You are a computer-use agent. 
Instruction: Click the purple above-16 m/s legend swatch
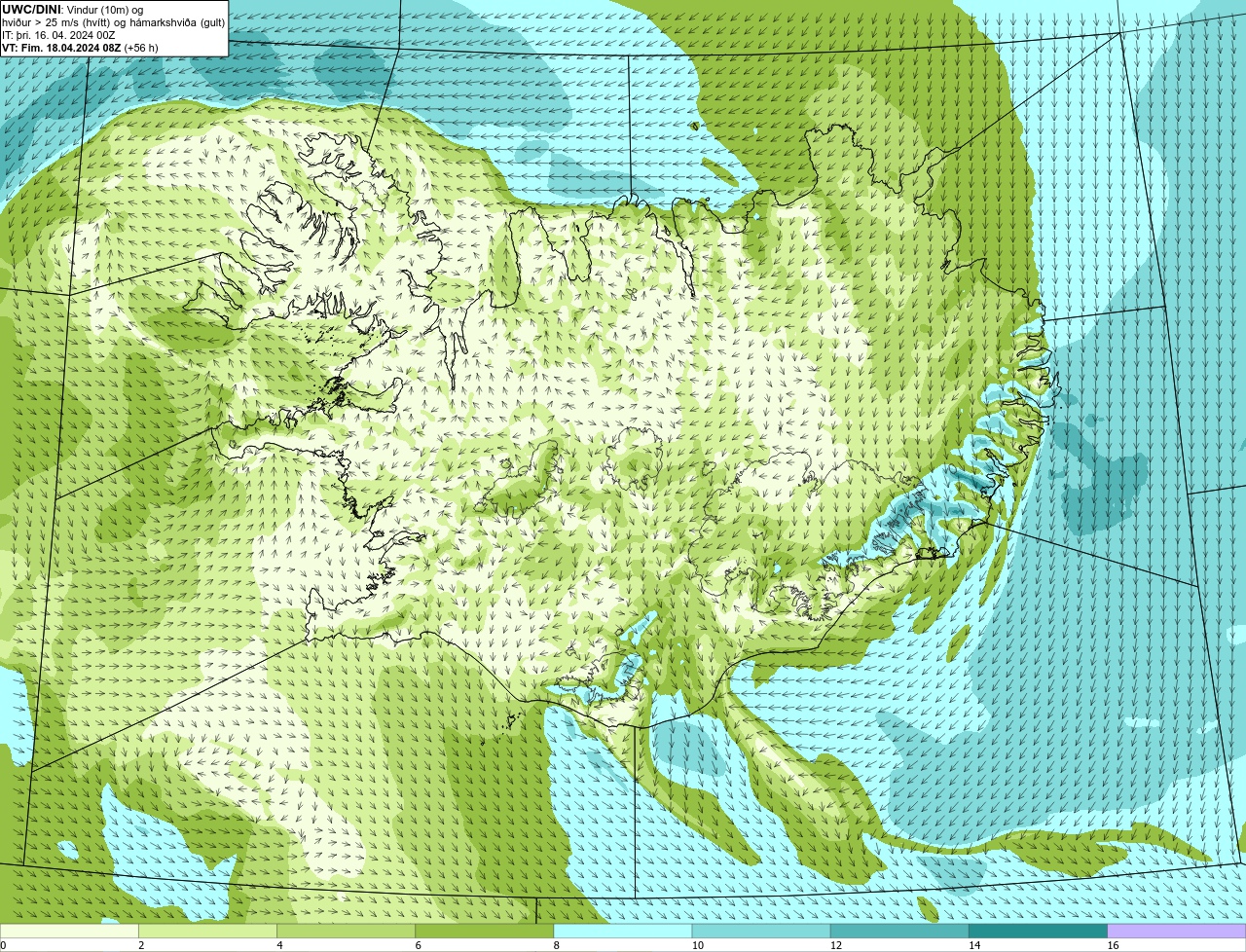1177,932
